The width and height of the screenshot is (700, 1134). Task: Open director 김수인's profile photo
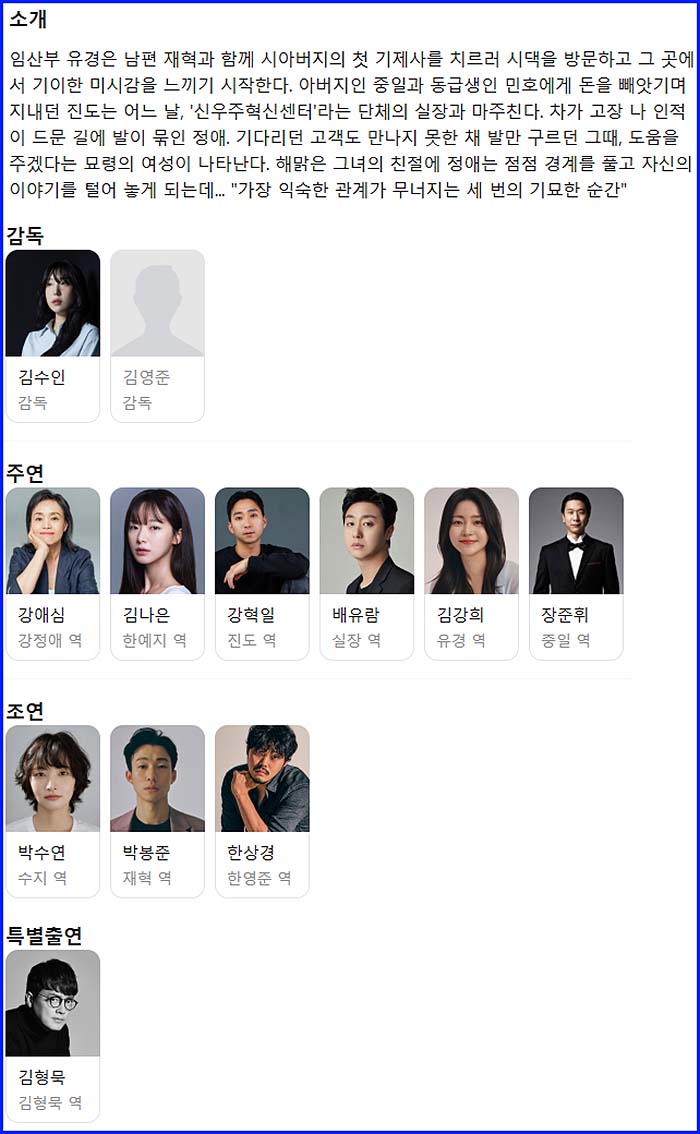point(53,303)
